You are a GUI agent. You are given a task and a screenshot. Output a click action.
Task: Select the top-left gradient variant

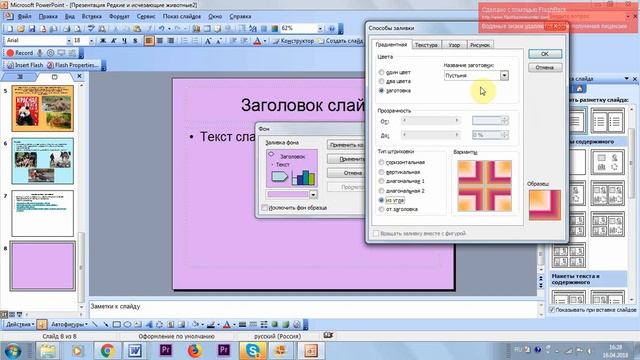(471, 173)
